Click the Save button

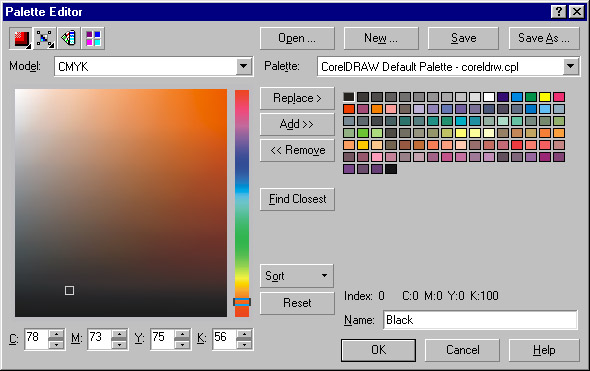(x=463, y=38)
